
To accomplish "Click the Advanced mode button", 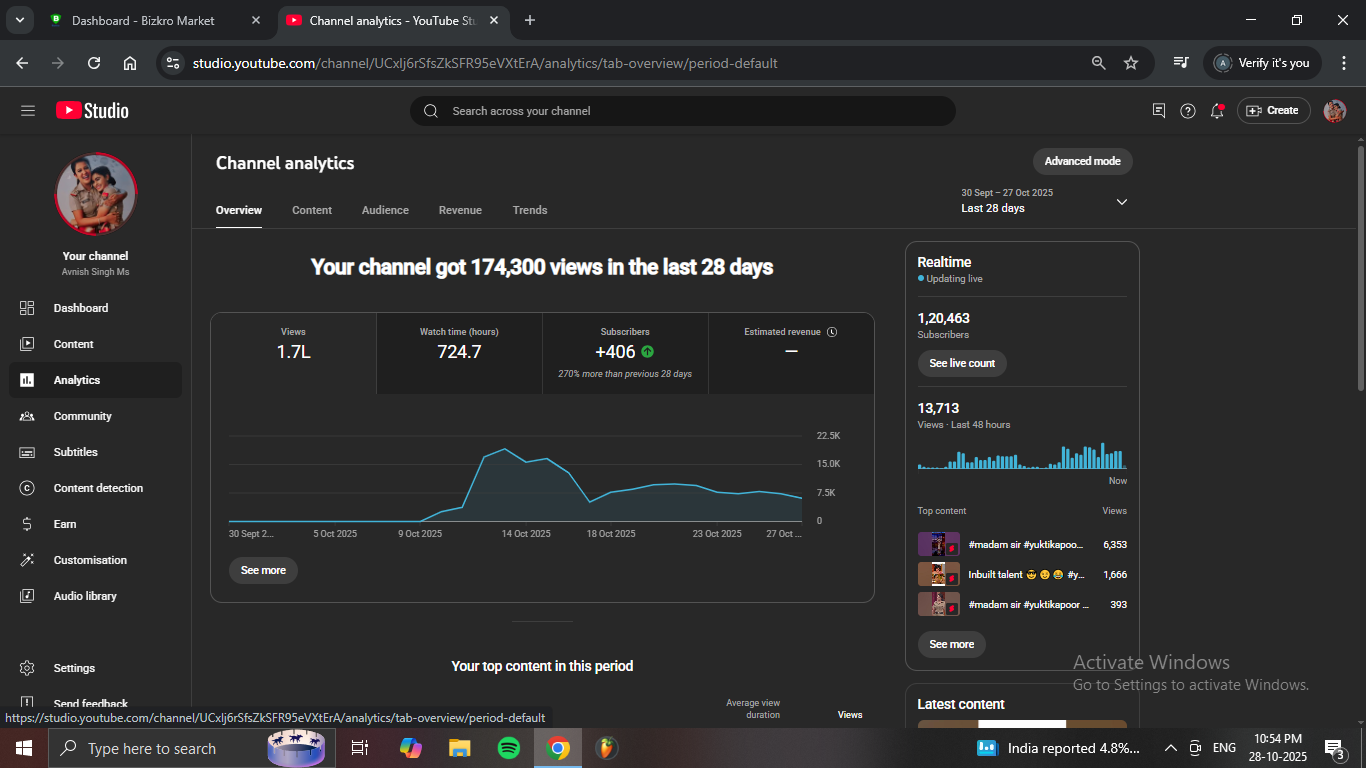I will 1082,161.
